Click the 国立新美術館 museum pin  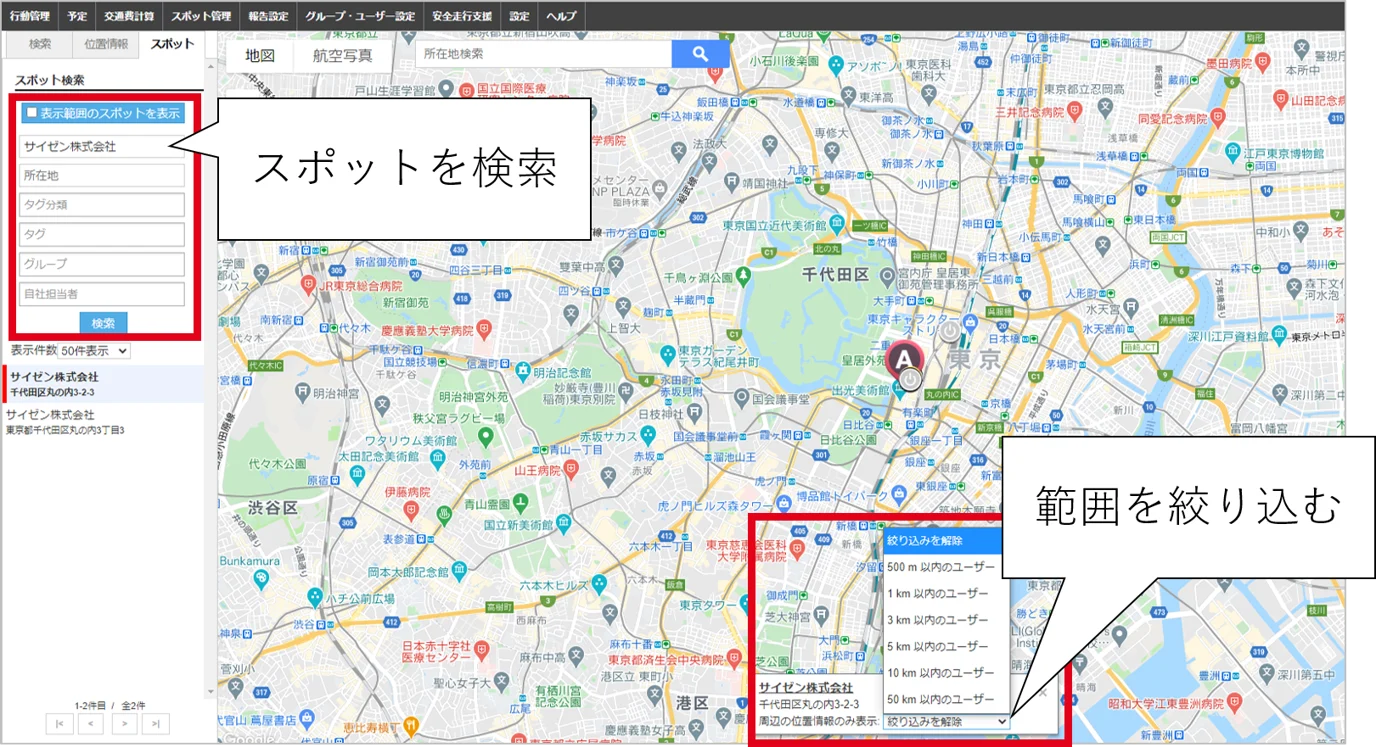(564, 522)
